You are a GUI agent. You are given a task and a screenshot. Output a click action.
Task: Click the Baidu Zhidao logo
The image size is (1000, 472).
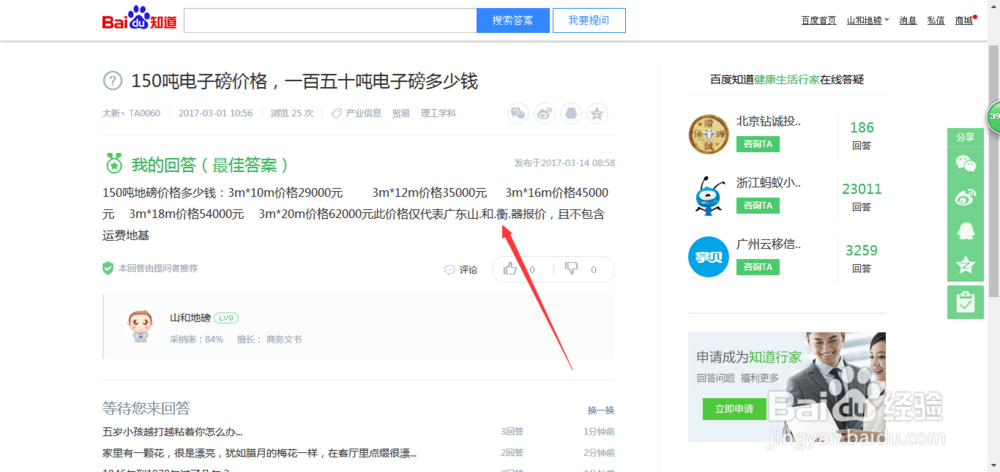coord(138,20)
